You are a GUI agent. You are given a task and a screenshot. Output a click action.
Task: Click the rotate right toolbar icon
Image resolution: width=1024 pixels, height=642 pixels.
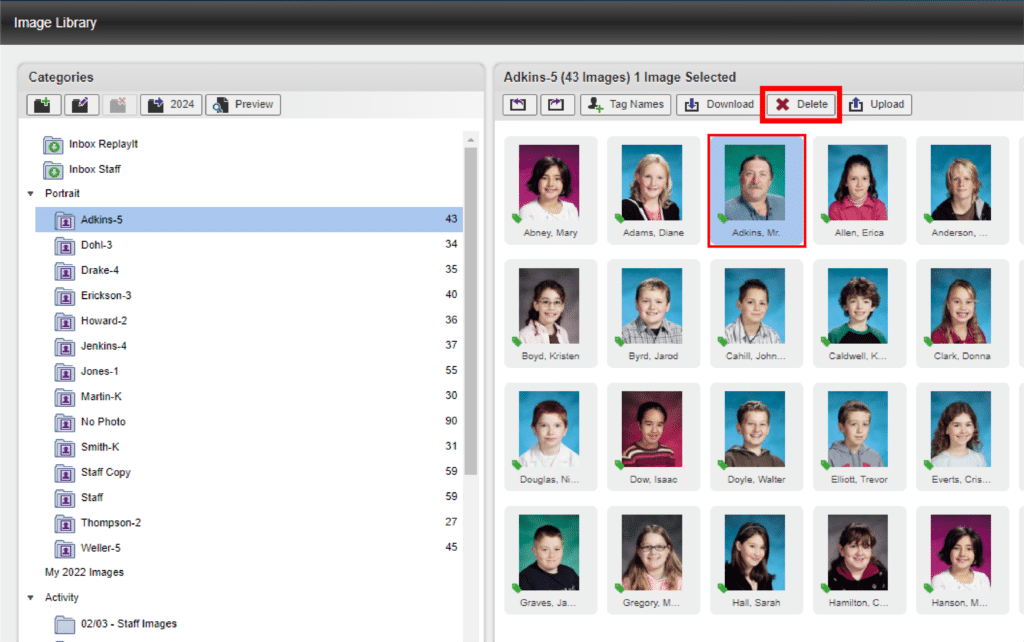557,104
